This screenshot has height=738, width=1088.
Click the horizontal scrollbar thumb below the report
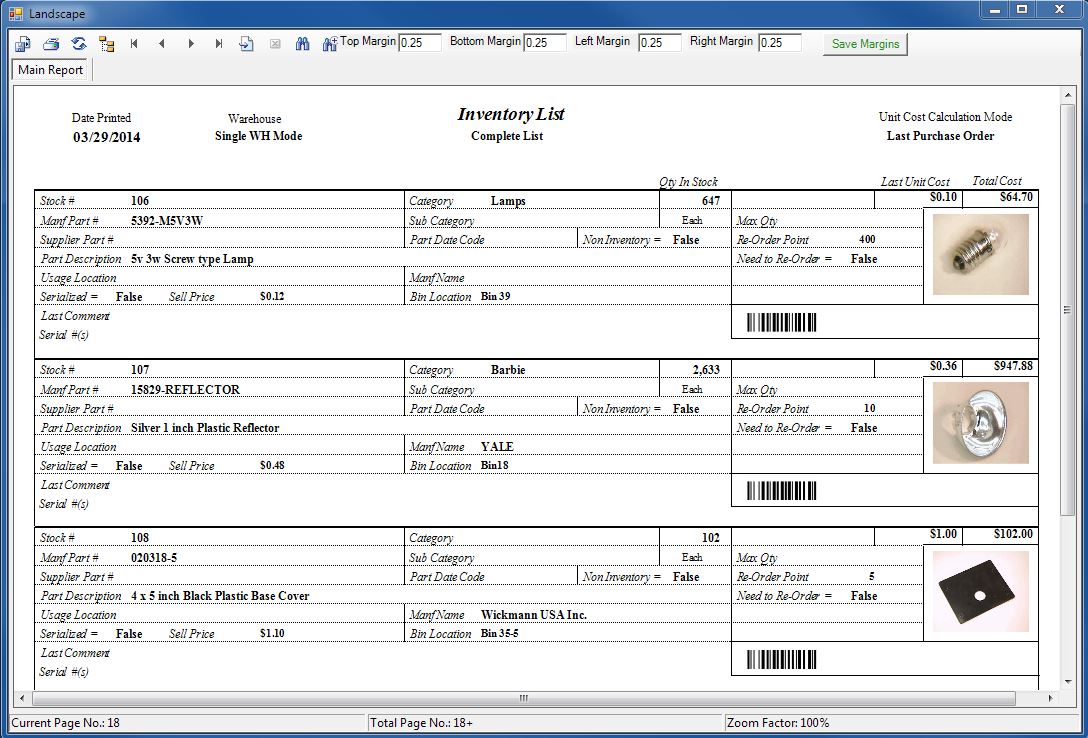coord(522,698)
